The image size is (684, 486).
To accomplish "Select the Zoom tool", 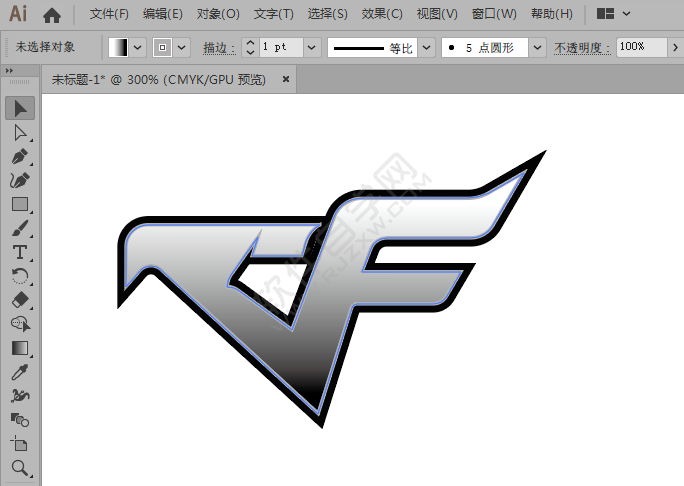I will click(x=20, y=468).
